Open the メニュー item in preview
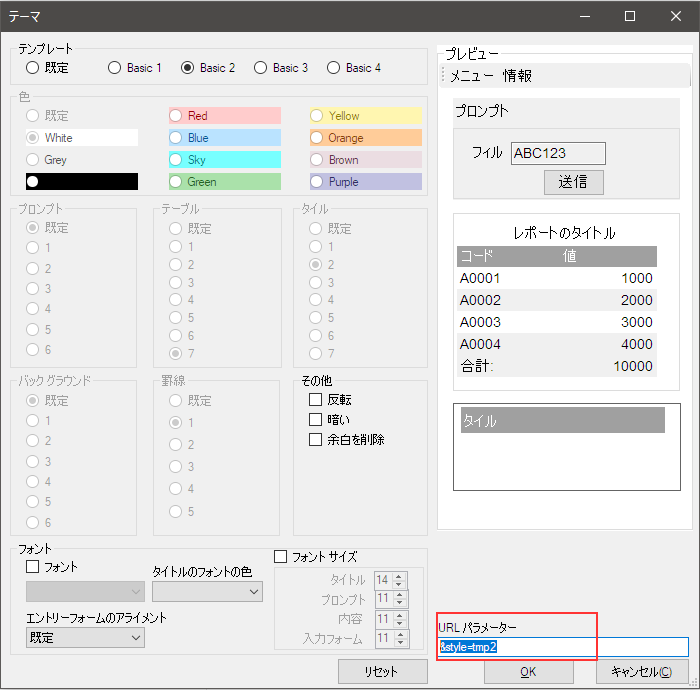 pos(471,76)
